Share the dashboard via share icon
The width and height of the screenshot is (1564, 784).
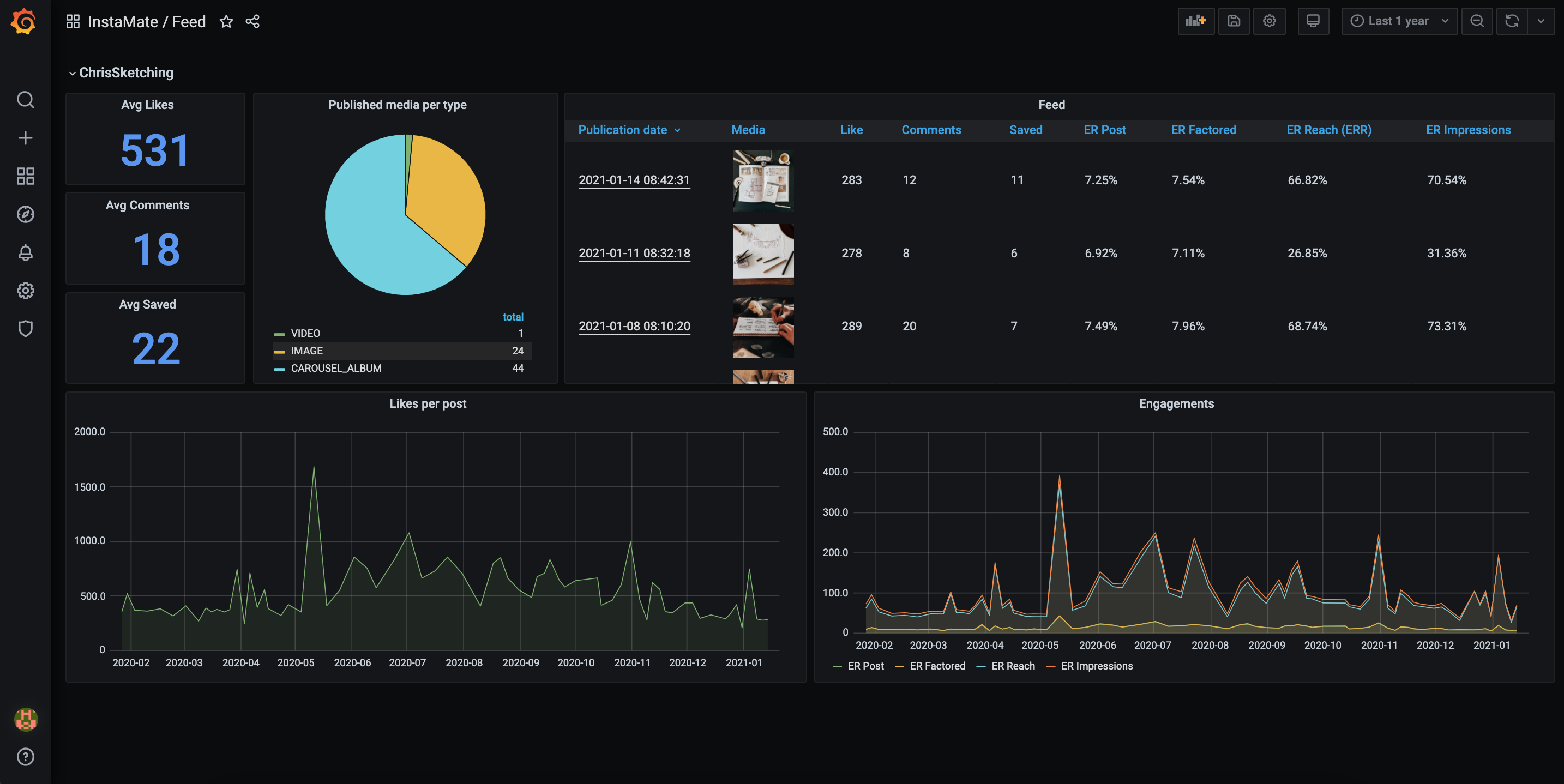252,22
